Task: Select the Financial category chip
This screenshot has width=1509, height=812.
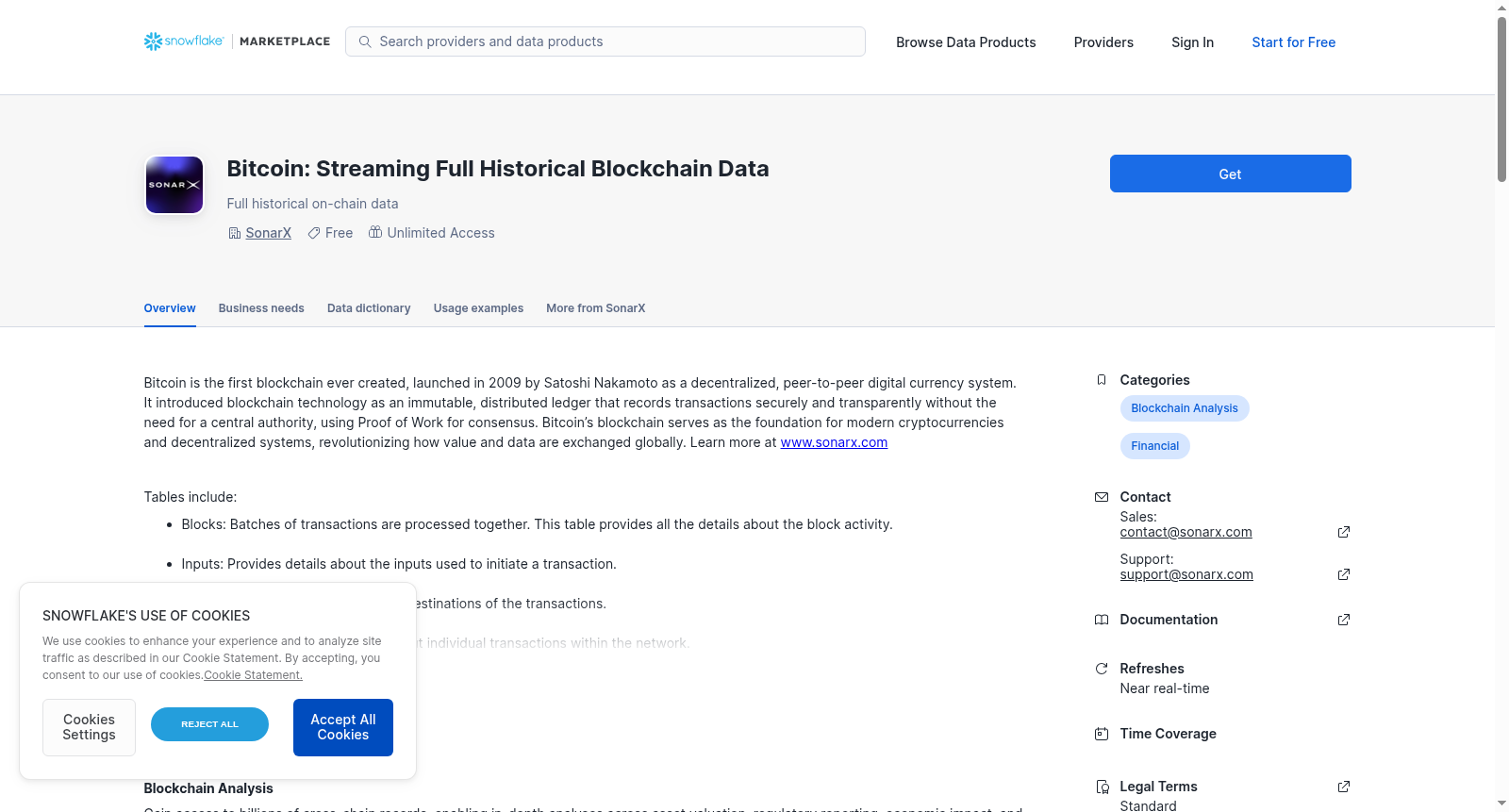Action: (x=1155, y=446)
